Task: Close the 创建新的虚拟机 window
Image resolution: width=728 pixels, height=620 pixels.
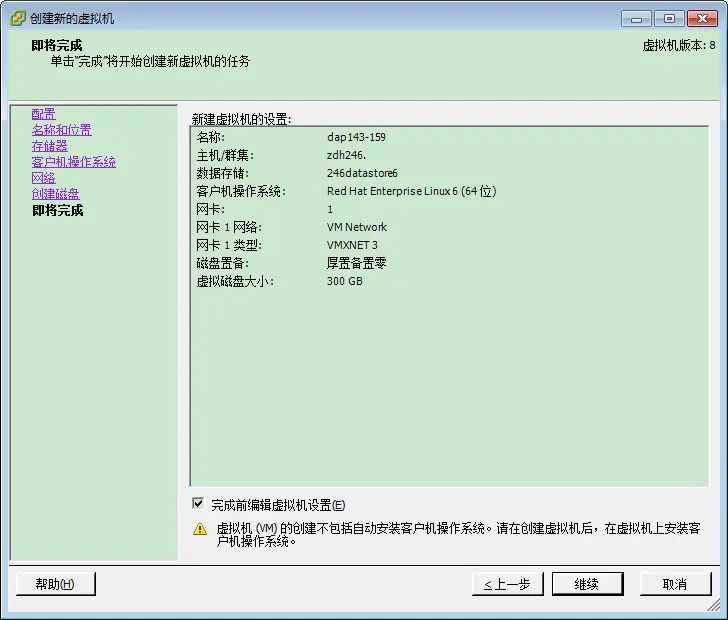Action: 702,19
